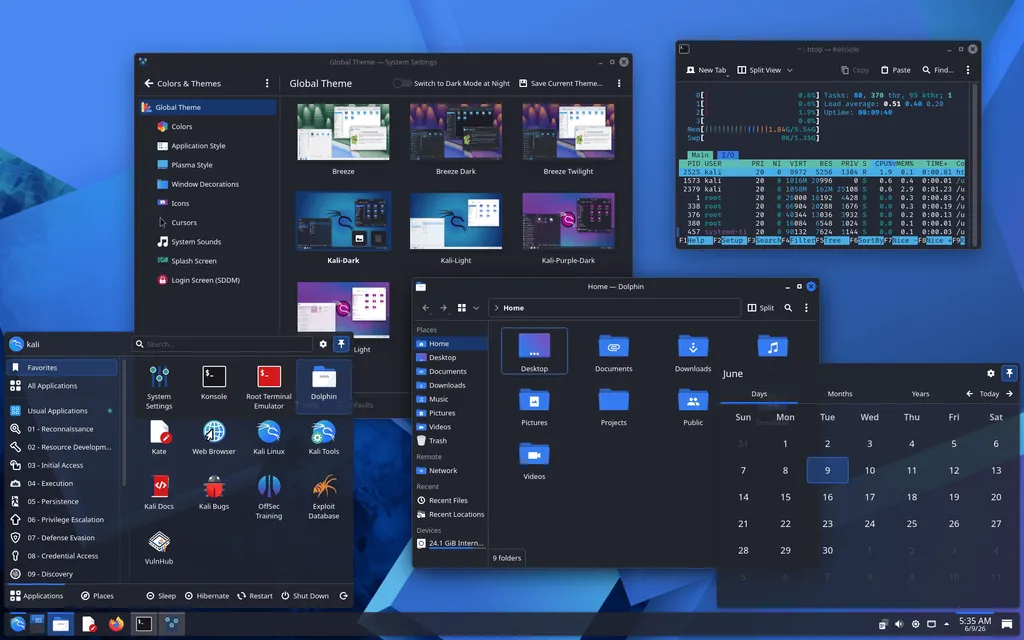Click Restart in the launcher footer
This screenshot has width=1024, height=640.
255,596
